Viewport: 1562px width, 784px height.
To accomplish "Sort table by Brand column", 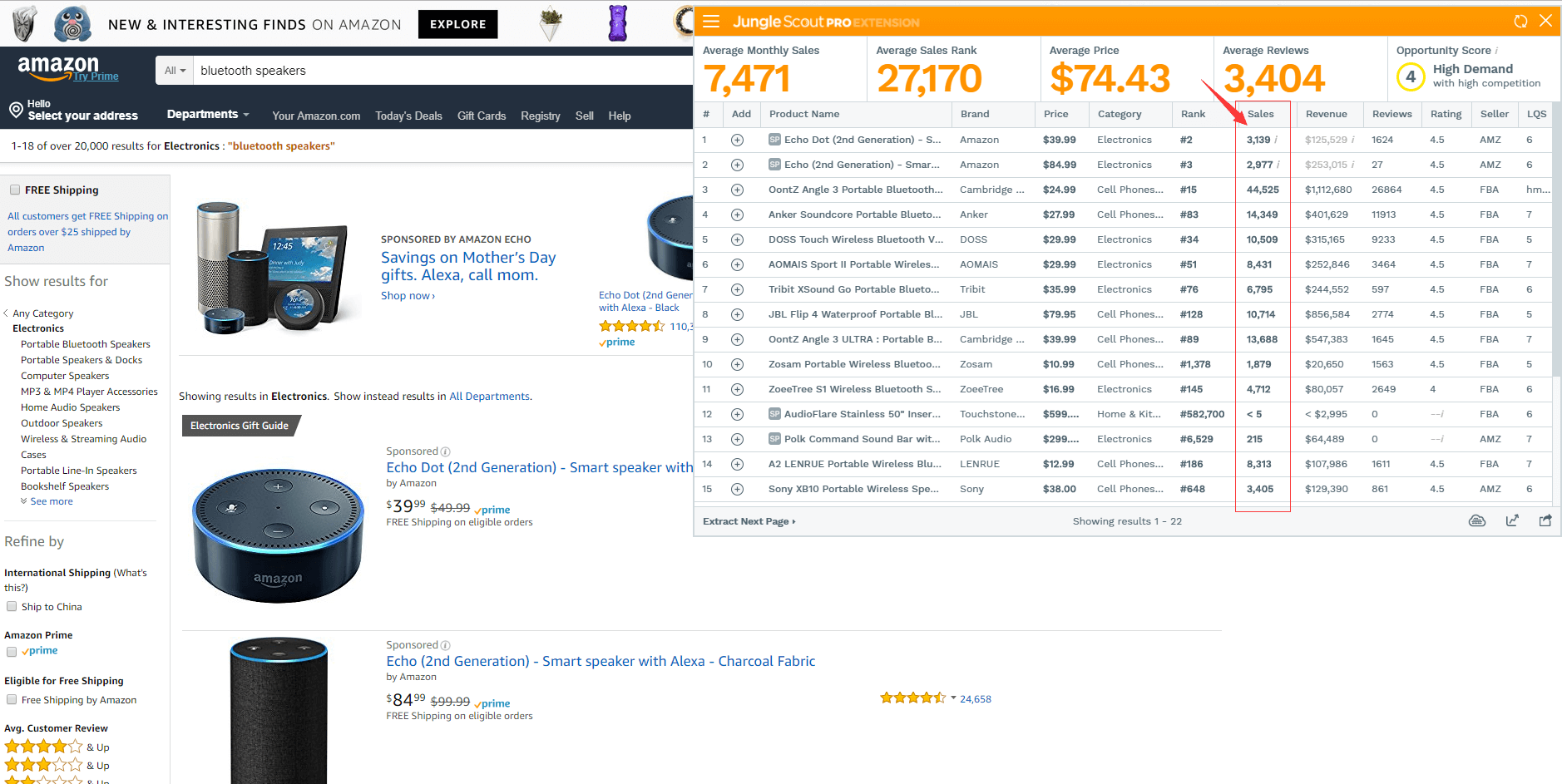I will 975,114.
